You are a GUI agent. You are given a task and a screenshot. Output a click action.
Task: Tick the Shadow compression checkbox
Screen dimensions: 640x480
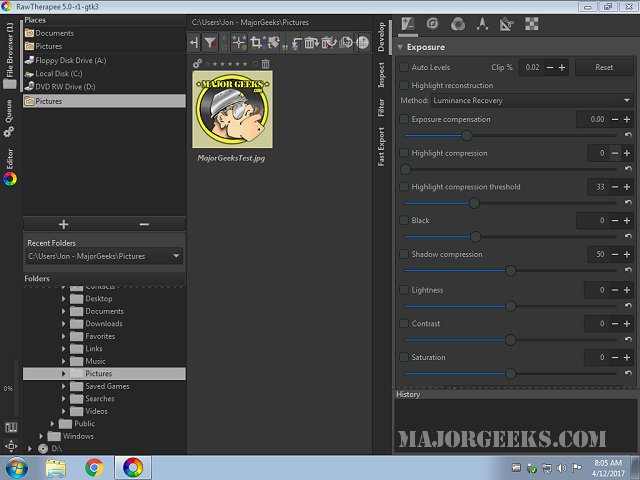[x=404, y=254]
